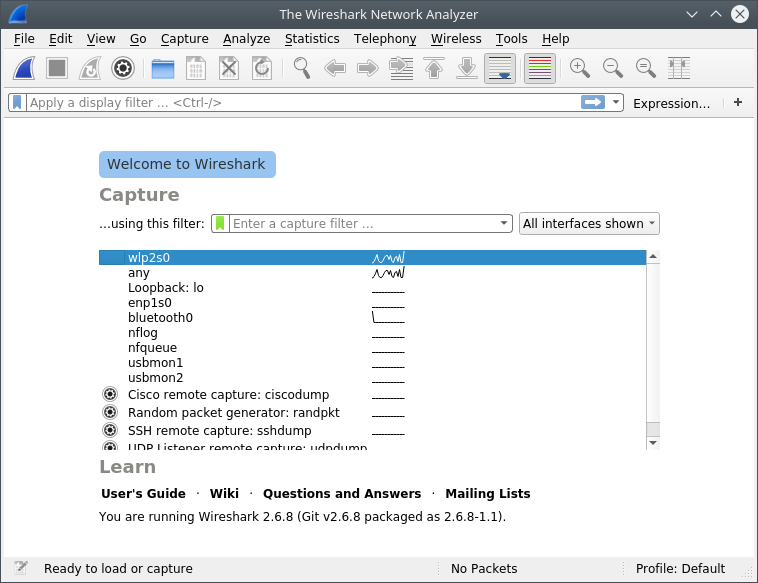This screenshot has width=758, height=583.
Task: Click the capture filter input field
Action: point(364,223)
